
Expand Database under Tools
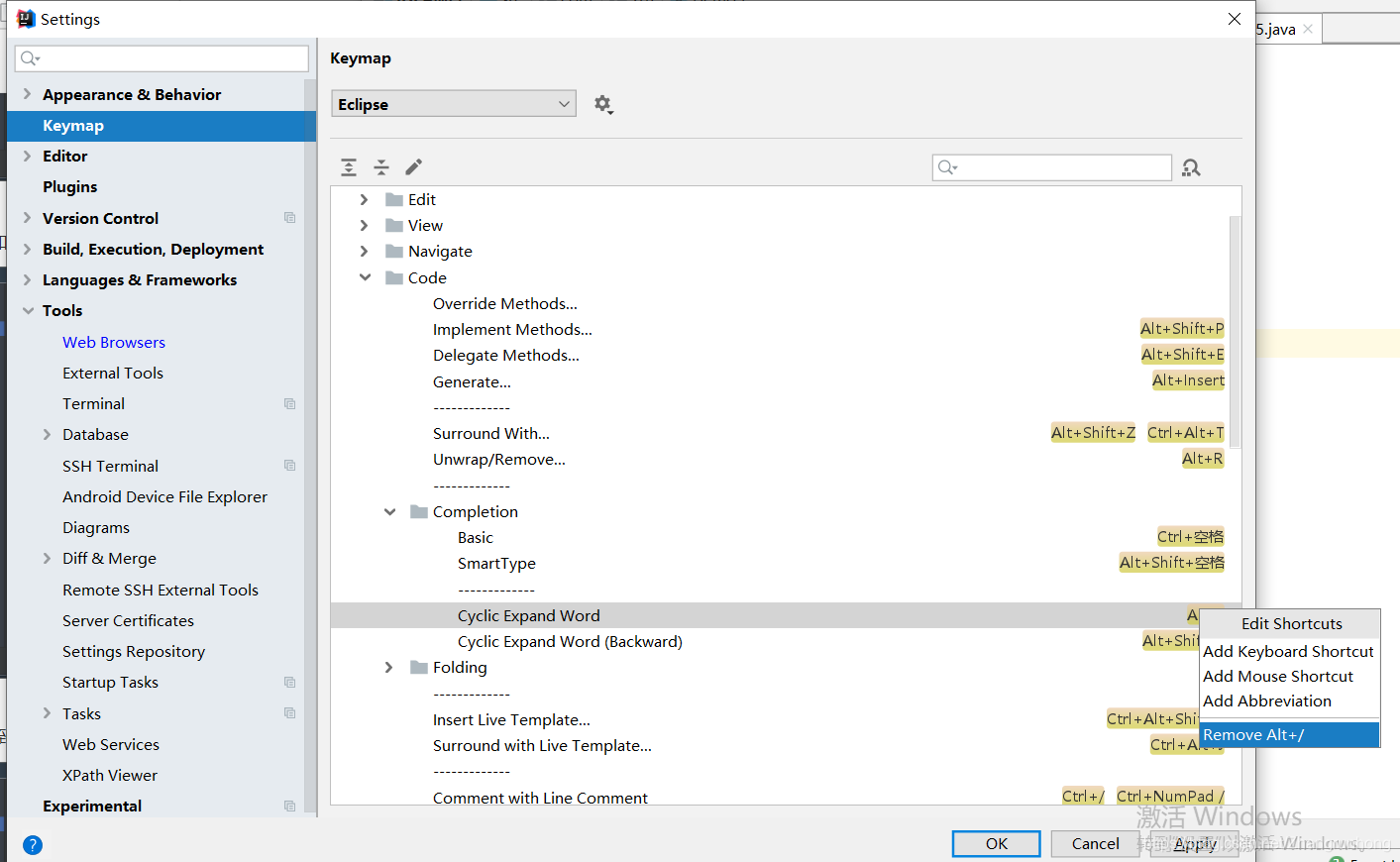tap(47, 434)
